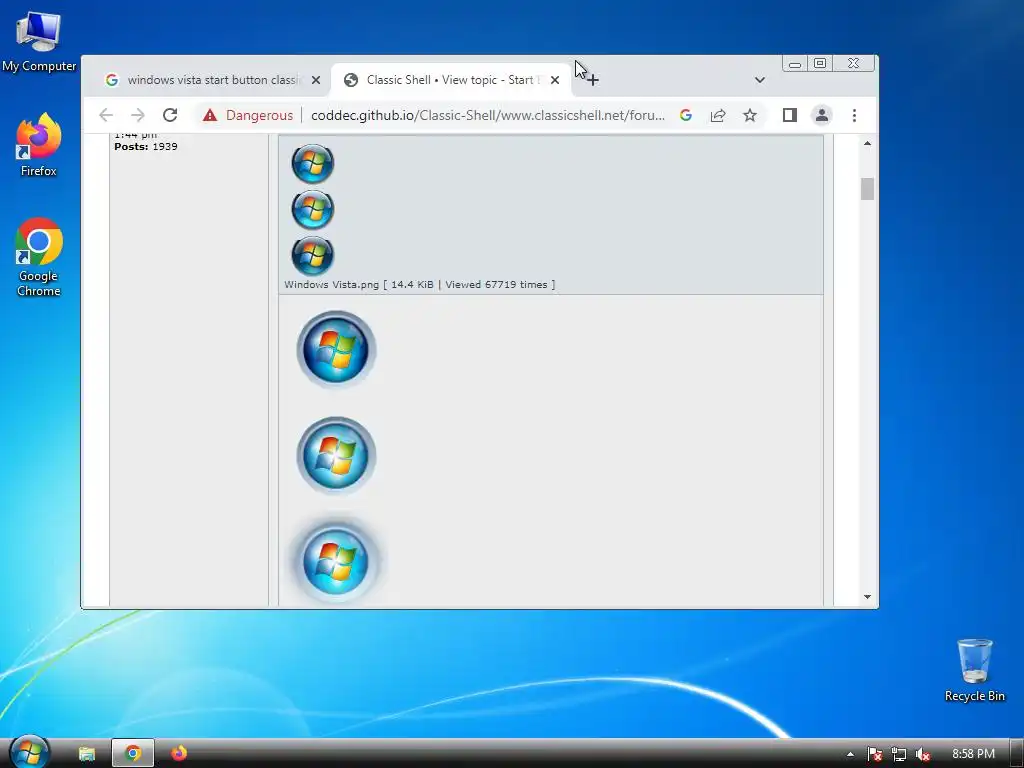Select the Recycle Bin desktop icon
The image size is (1024, 768).
974,670
